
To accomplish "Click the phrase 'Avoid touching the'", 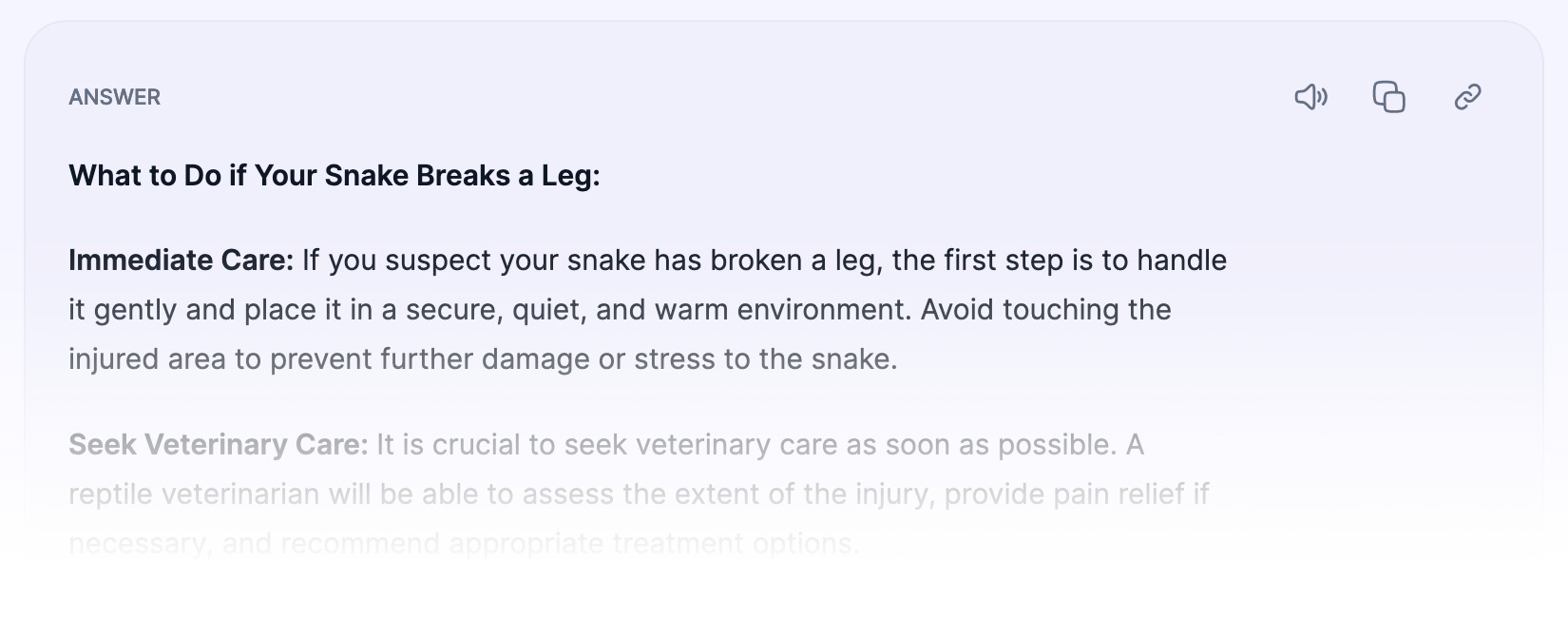I will point(1046,310).
